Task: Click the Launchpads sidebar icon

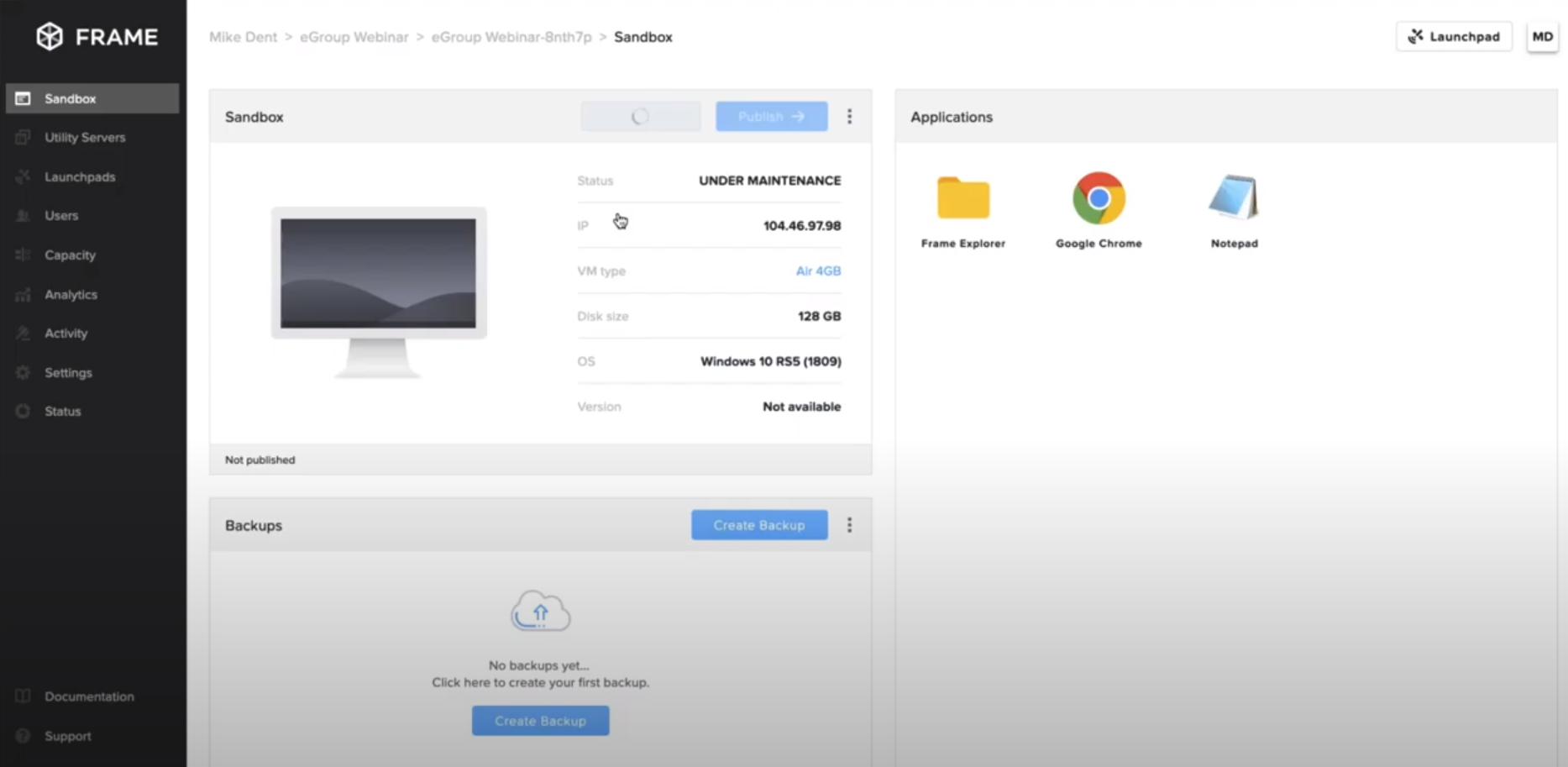Action: coord(23,176)
